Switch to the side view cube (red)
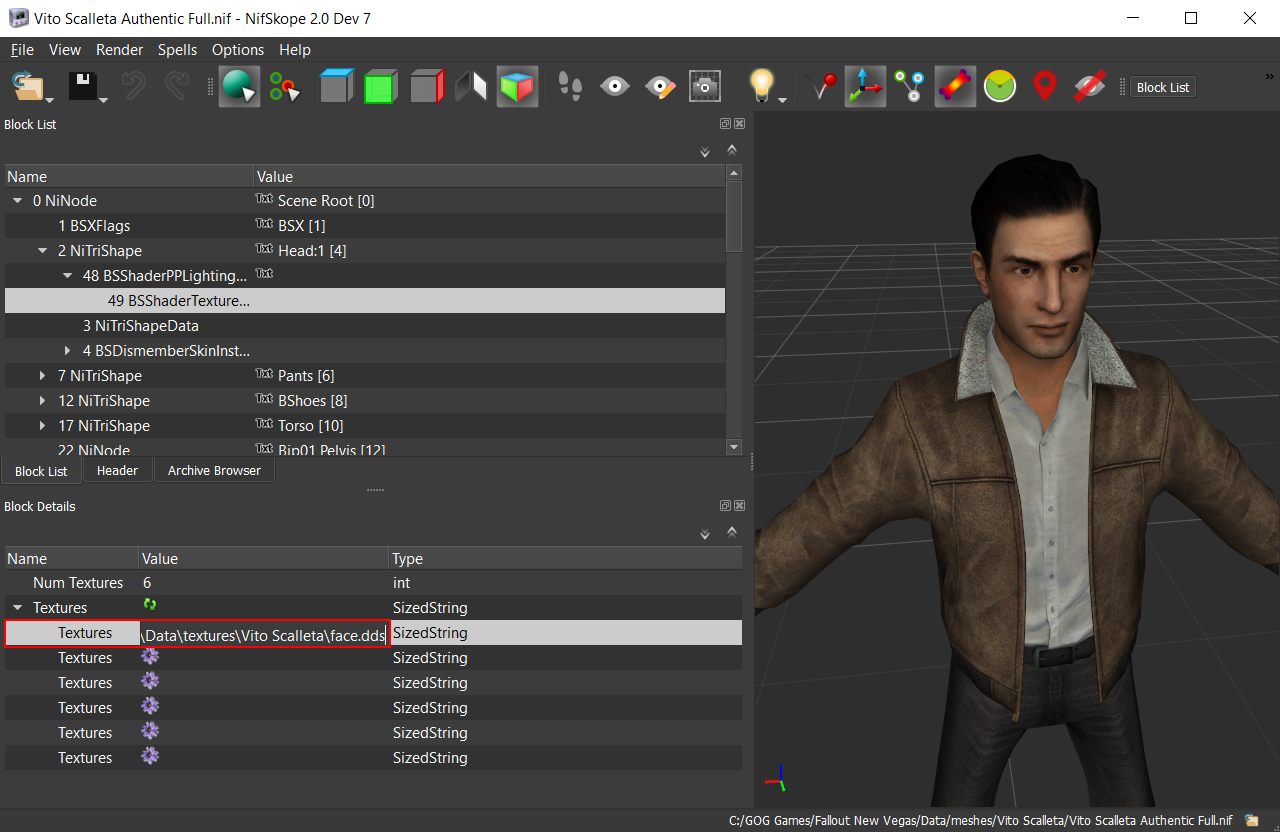Screen dimensions: 1280x832 click(427, 87)
